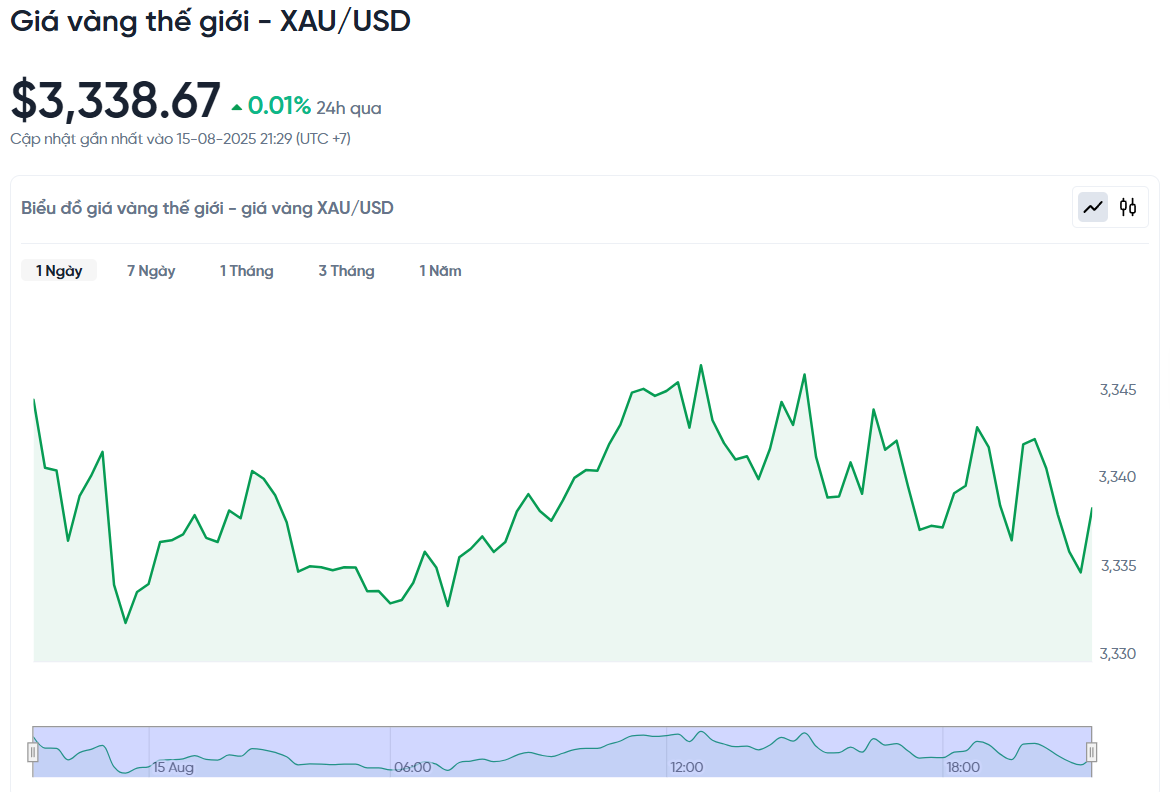Click the 06:00 marker in navigator

pyautogui.click(x=413, y=767)
